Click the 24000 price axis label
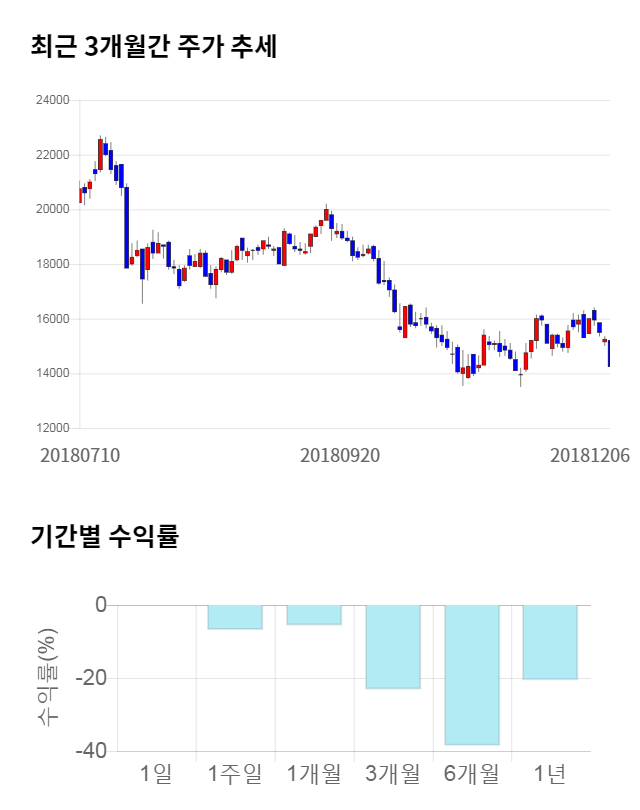The height and width of the screenshot is (810, 640). [53, 100]
